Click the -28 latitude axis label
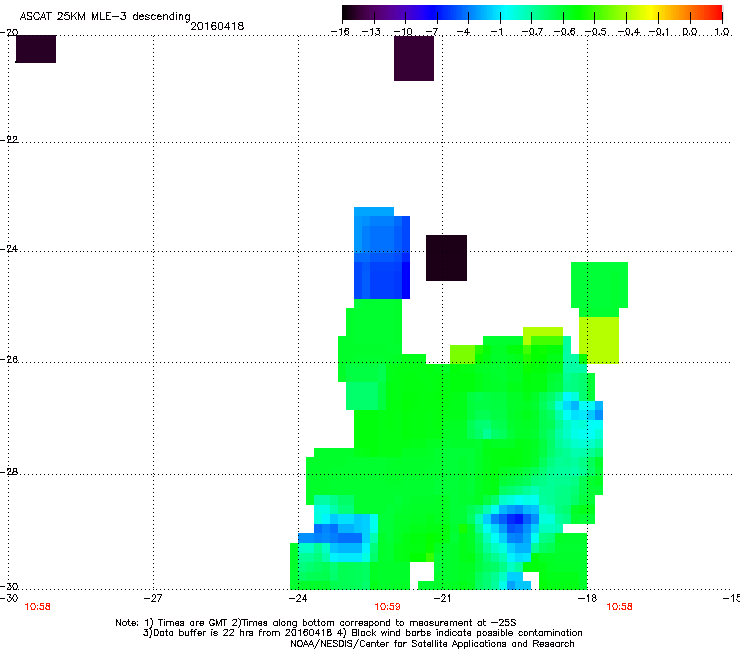The width and height of the screenshot is (740, 650). point(9,471)
